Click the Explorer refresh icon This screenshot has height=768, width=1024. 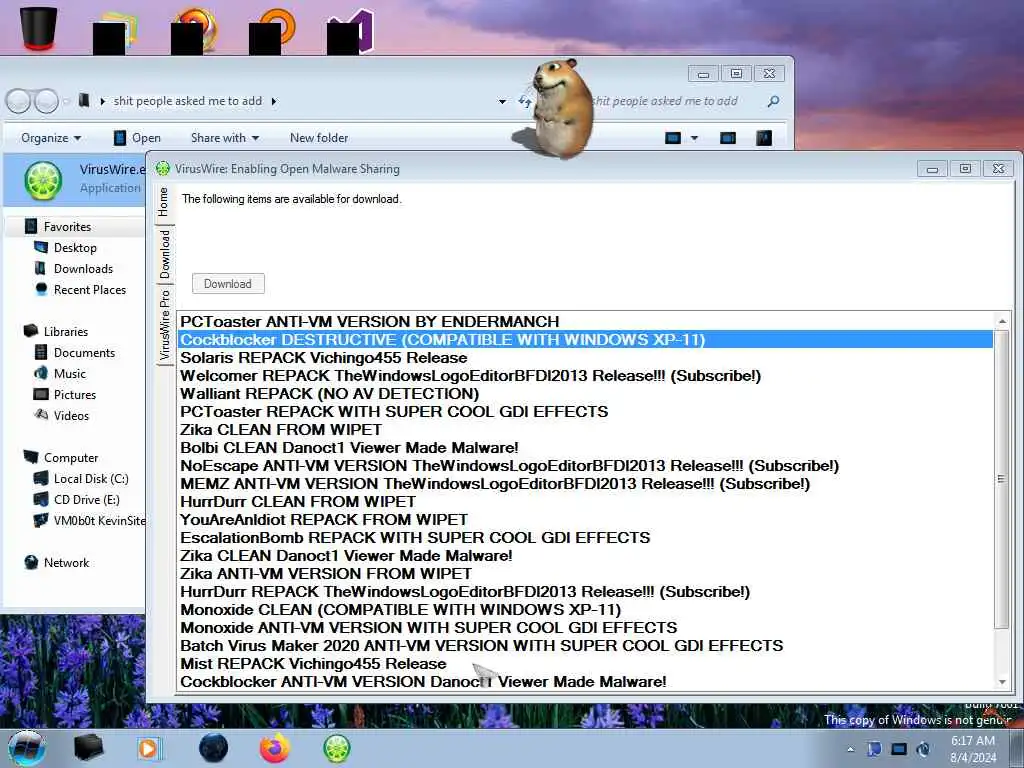(x=525, y=101)
